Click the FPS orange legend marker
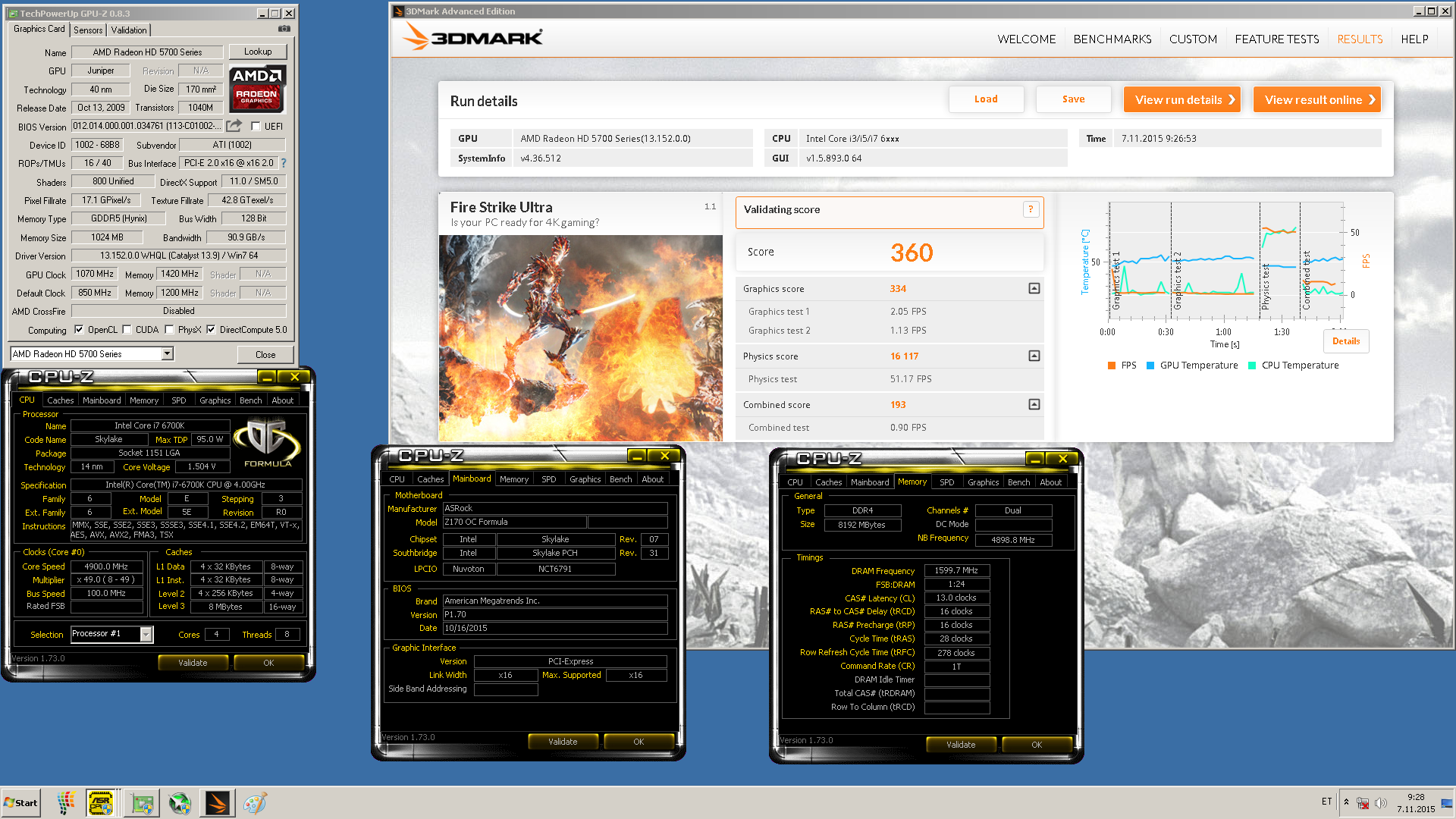The image size is (1456, 819). tap(1112, 366)
